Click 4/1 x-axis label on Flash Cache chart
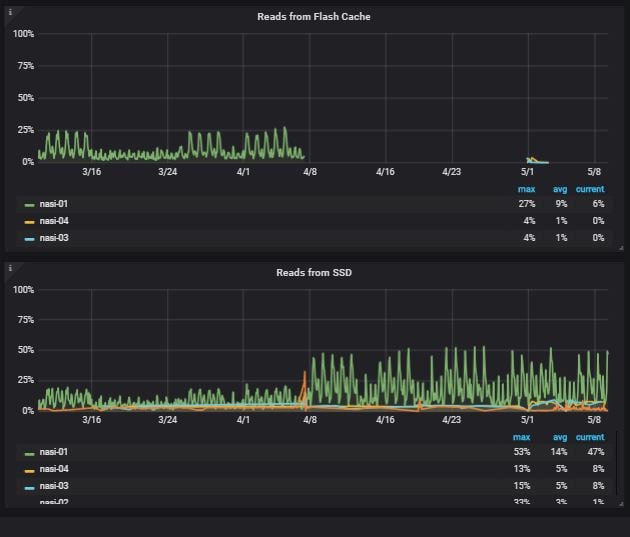The width and height of the screenshot is (630, 537). coord(243,172)
